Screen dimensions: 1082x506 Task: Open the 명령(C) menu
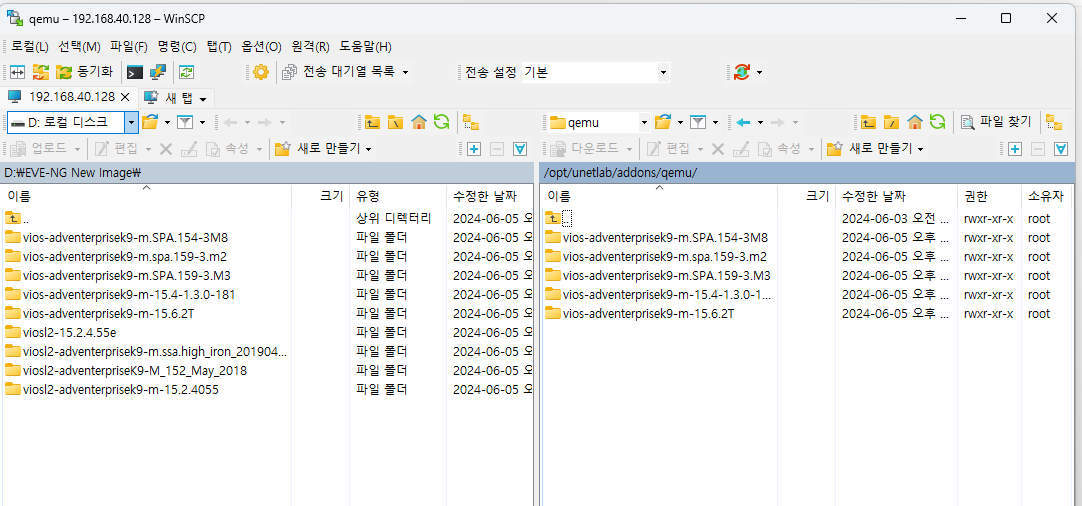coord(177,47)
